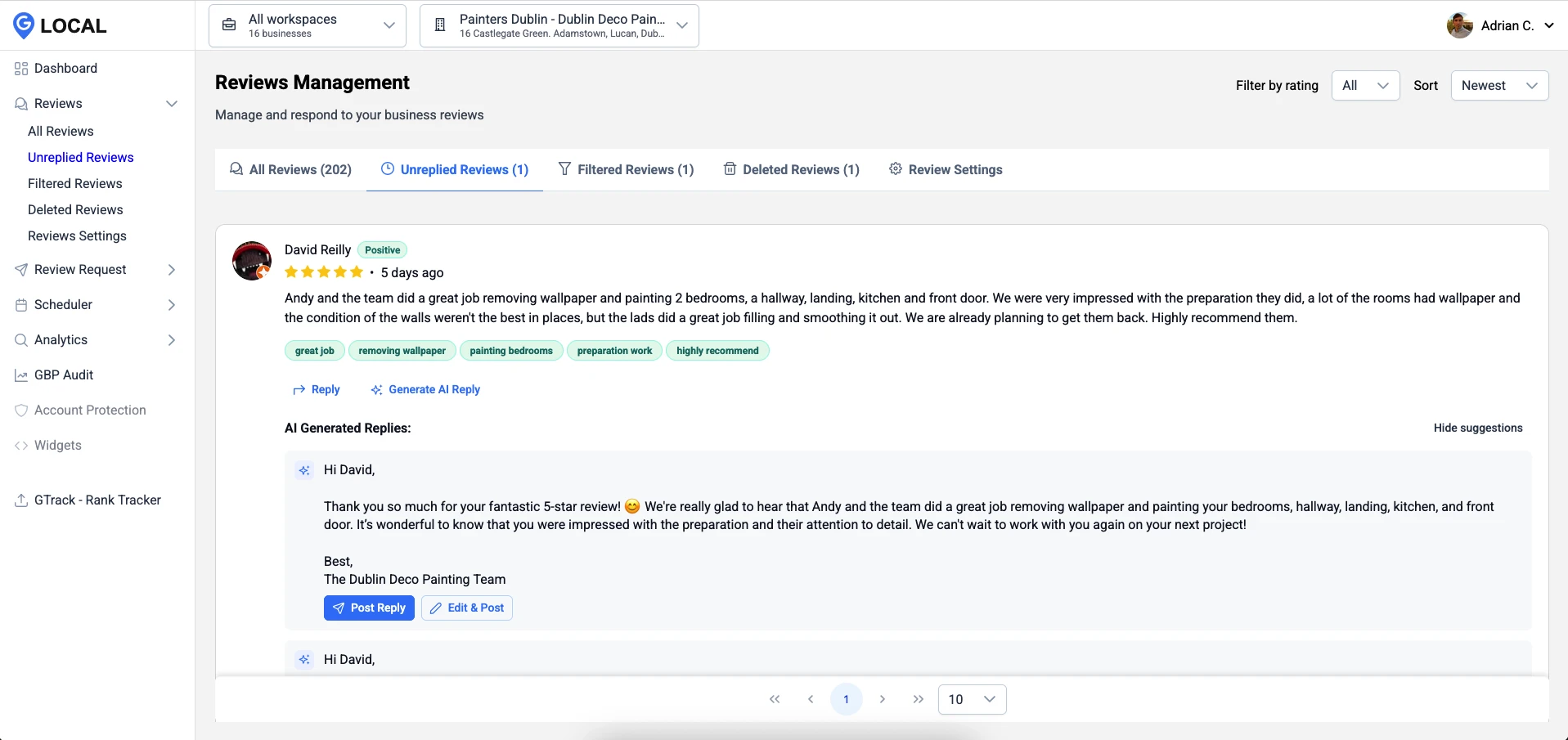Click the GTrack Rank Tracker upload icon

(20, 500)
